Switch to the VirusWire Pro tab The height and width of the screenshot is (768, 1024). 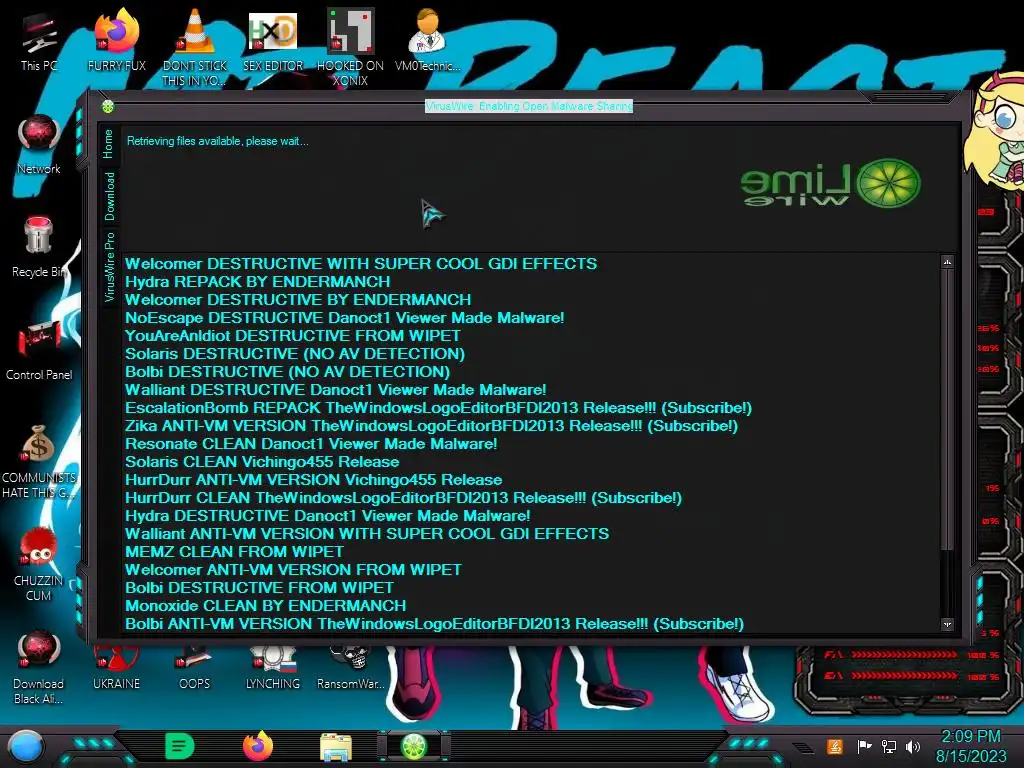point(108,267)
